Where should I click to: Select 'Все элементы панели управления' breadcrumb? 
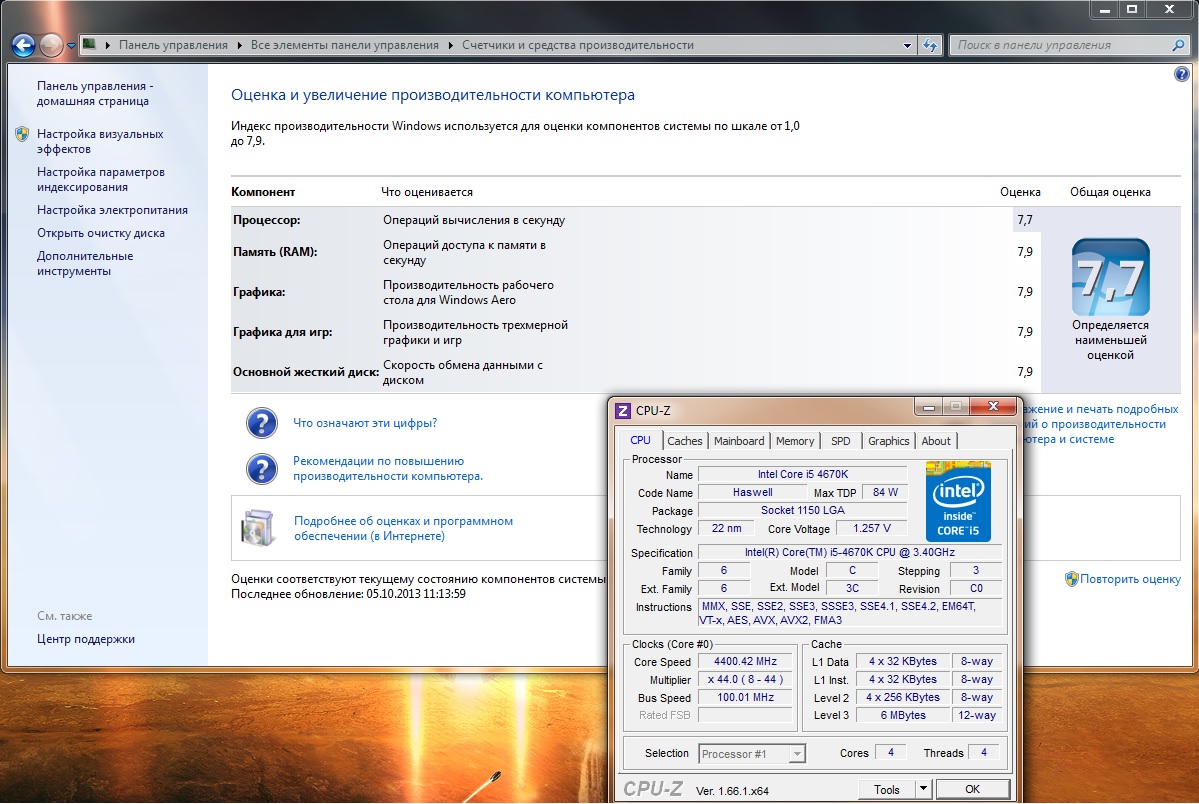pyautogui.click(x=345, y=45)
